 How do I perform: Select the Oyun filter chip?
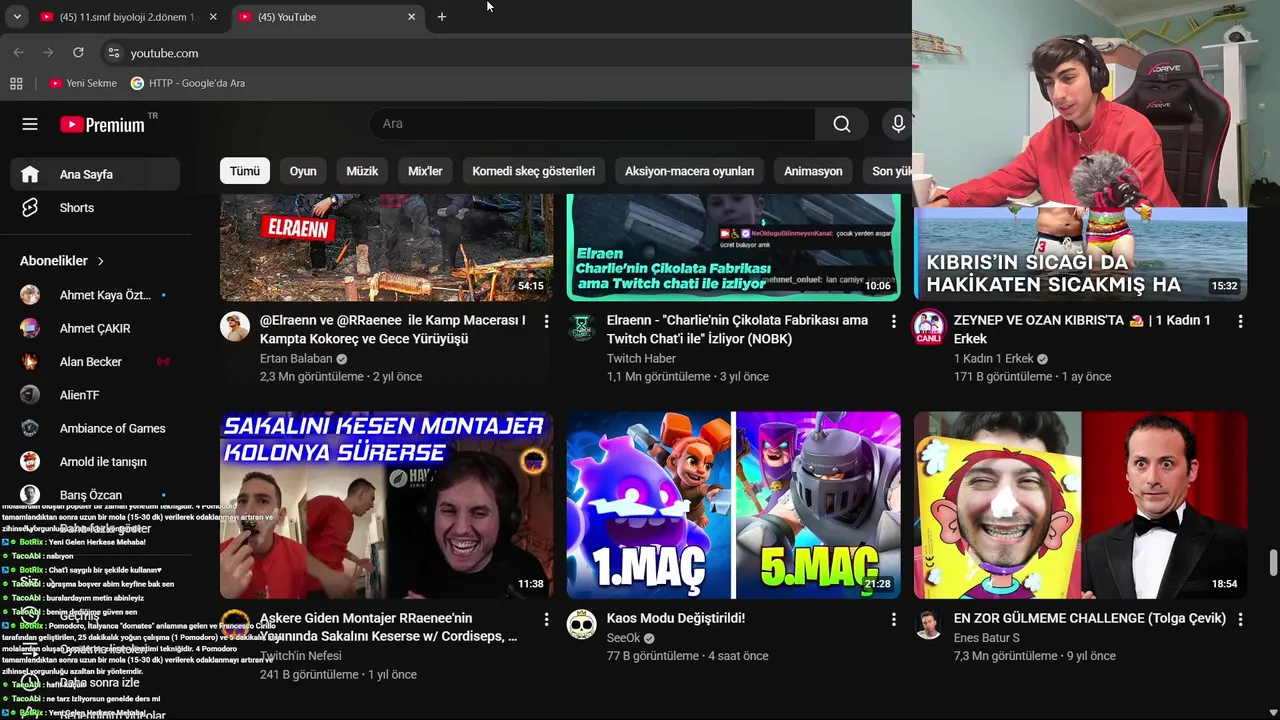[303, 171]
